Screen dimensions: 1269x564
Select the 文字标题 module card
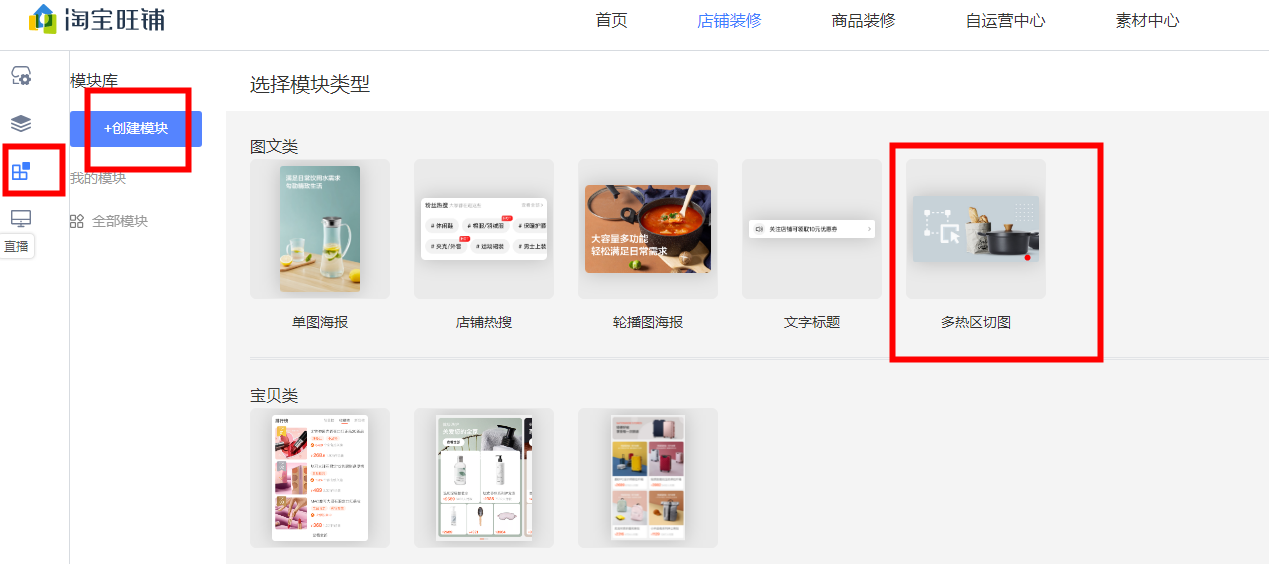click(812, 229)
